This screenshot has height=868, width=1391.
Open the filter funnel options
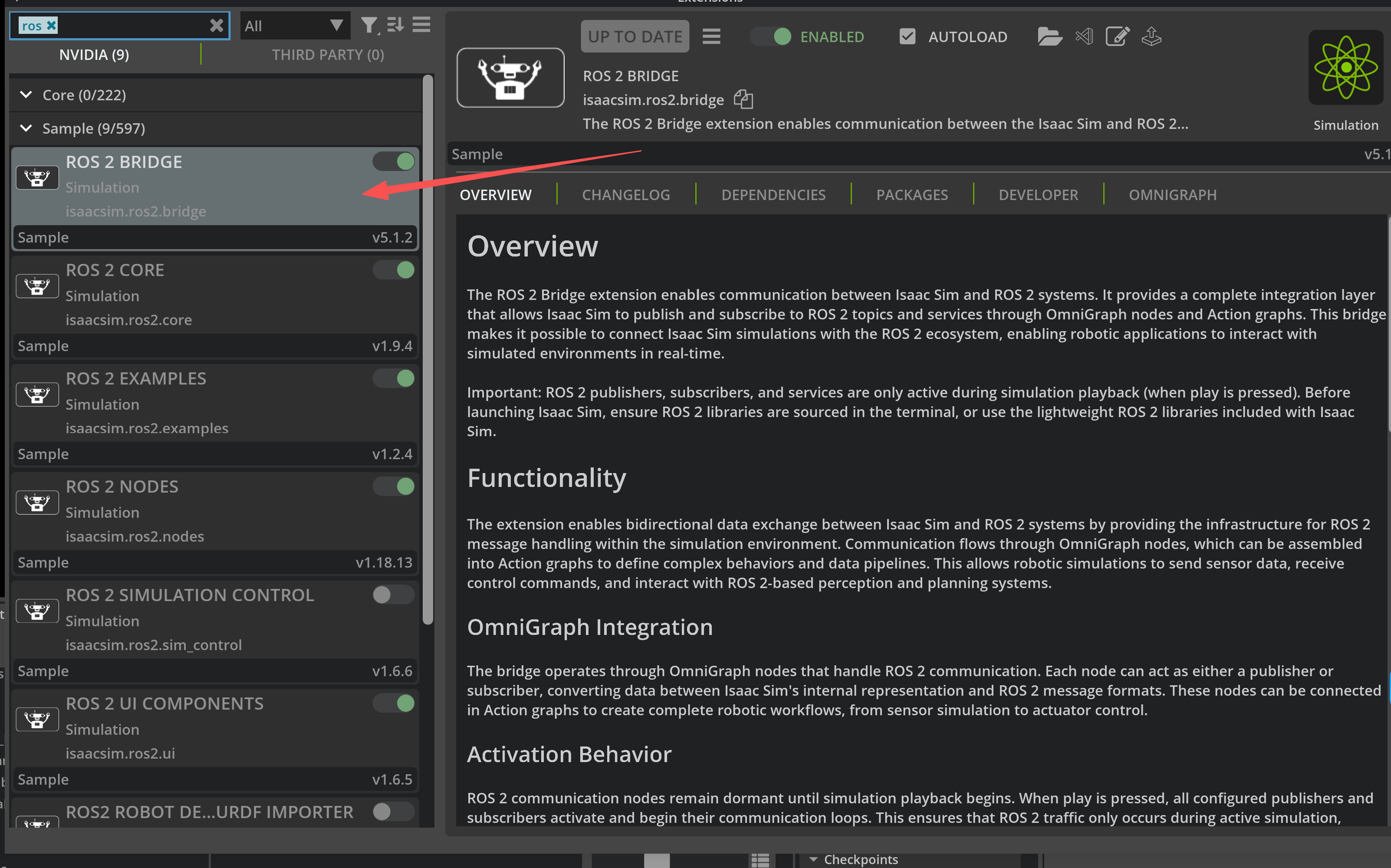[x=369, y=25]
